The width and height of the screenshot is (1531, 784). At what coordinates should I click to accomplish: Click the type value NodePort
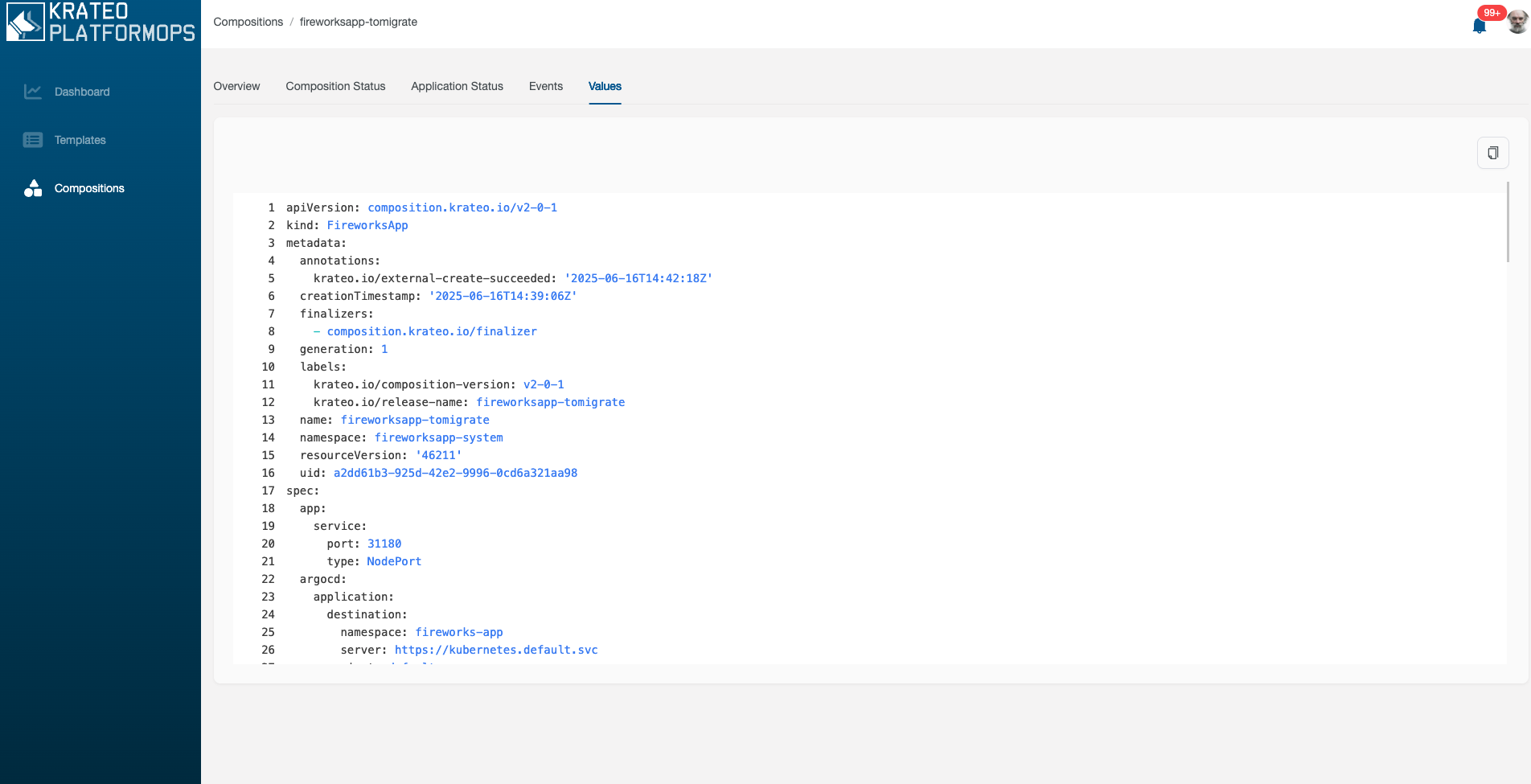[x=394, y=561]
